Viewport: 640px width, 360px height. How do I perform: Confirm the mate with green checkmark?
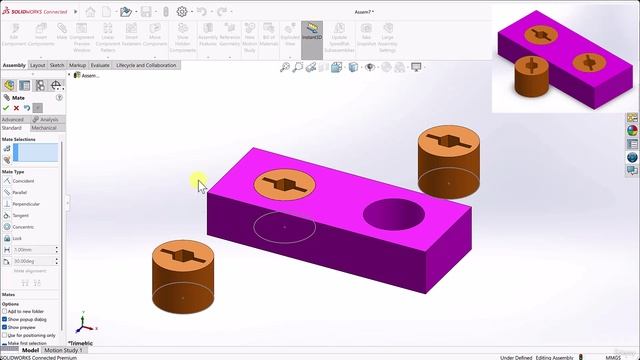click(6, 108)
